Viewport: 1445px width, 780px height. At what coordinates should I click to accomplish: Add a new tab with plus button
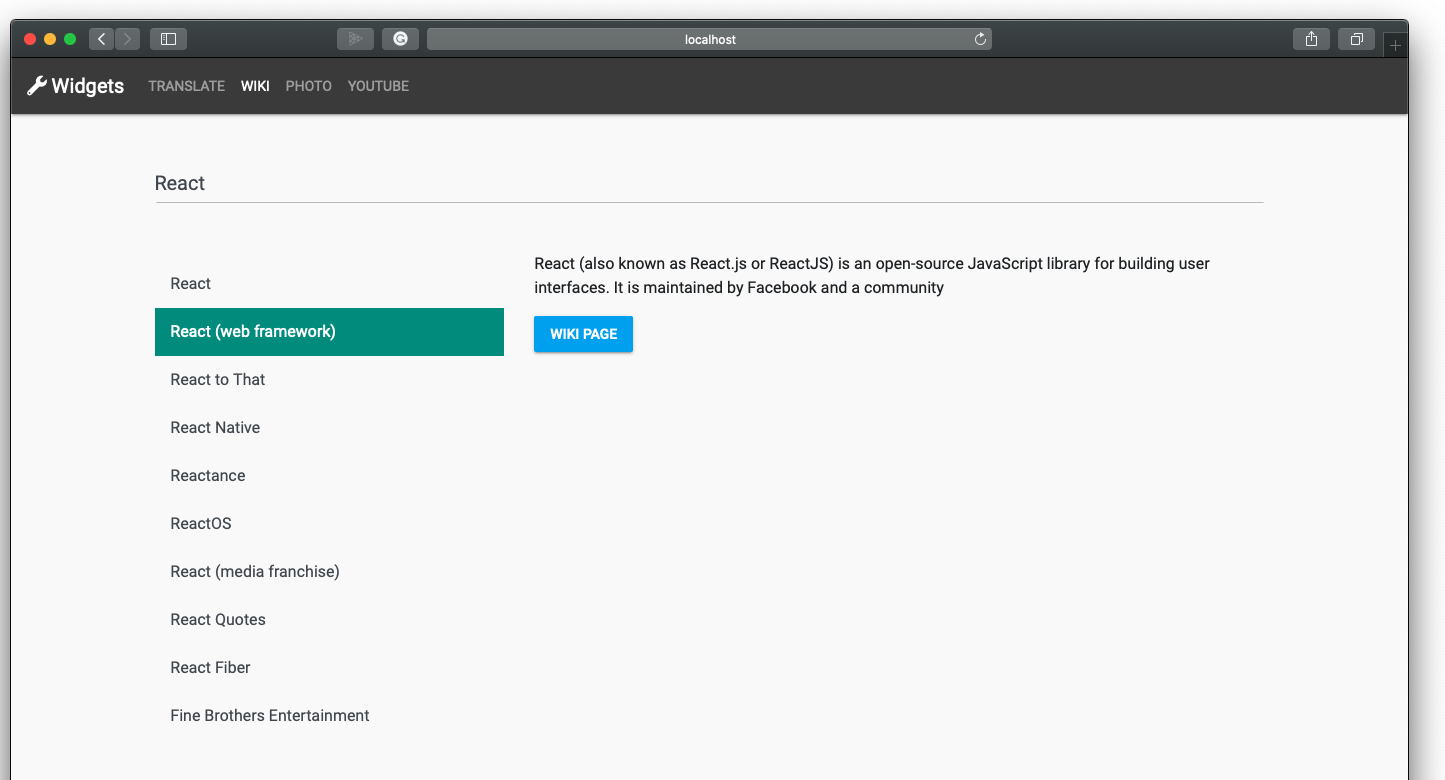[1396, 45]
